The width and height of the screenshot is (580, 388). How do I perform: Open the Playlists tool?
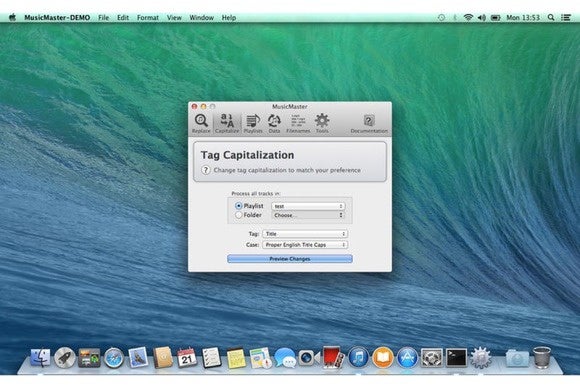[253, 124]
